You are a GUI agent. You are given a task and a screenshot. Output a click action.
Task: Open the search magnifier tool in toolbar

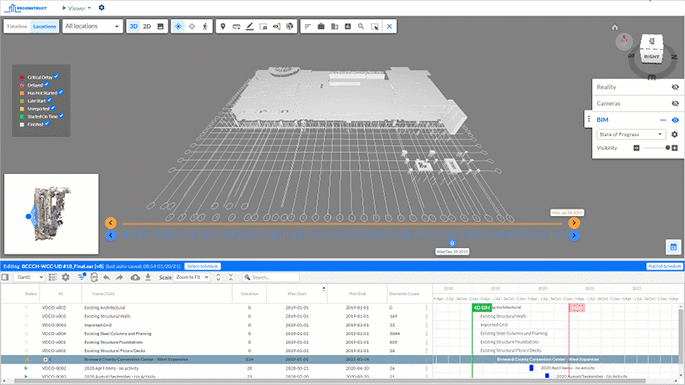tap(361, 27)
